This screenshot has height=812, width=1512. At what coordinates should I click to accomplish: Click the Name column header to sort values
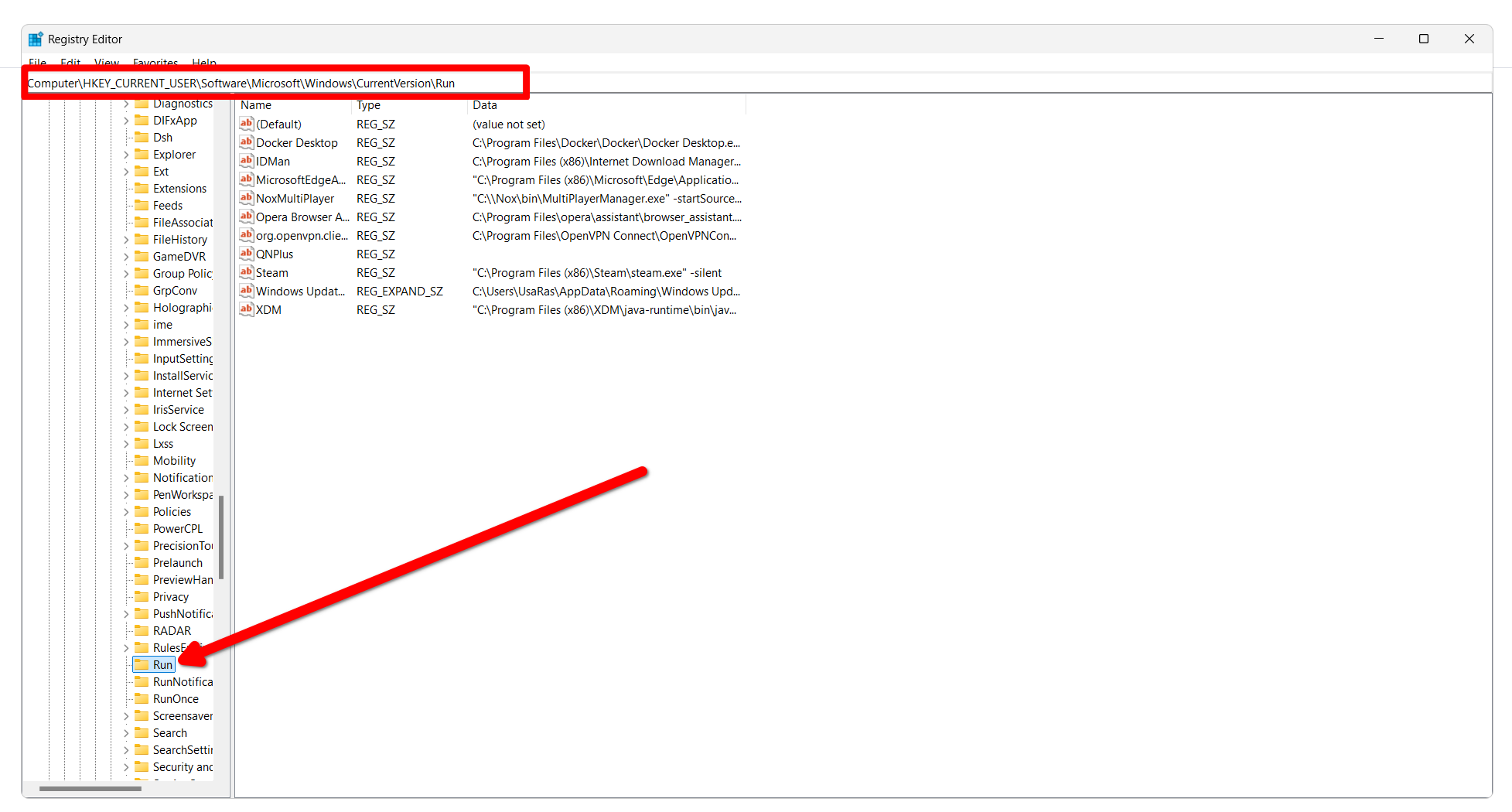[x=255, y=104]
